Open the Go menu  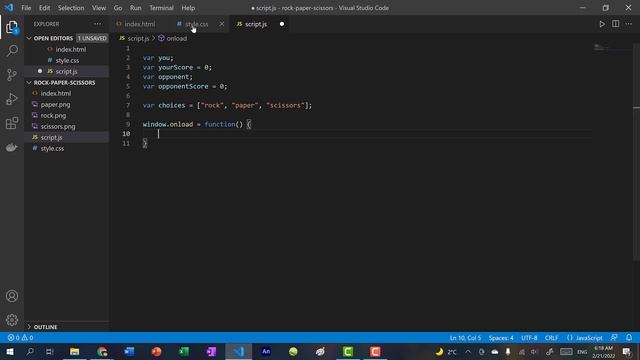[118, 8]
